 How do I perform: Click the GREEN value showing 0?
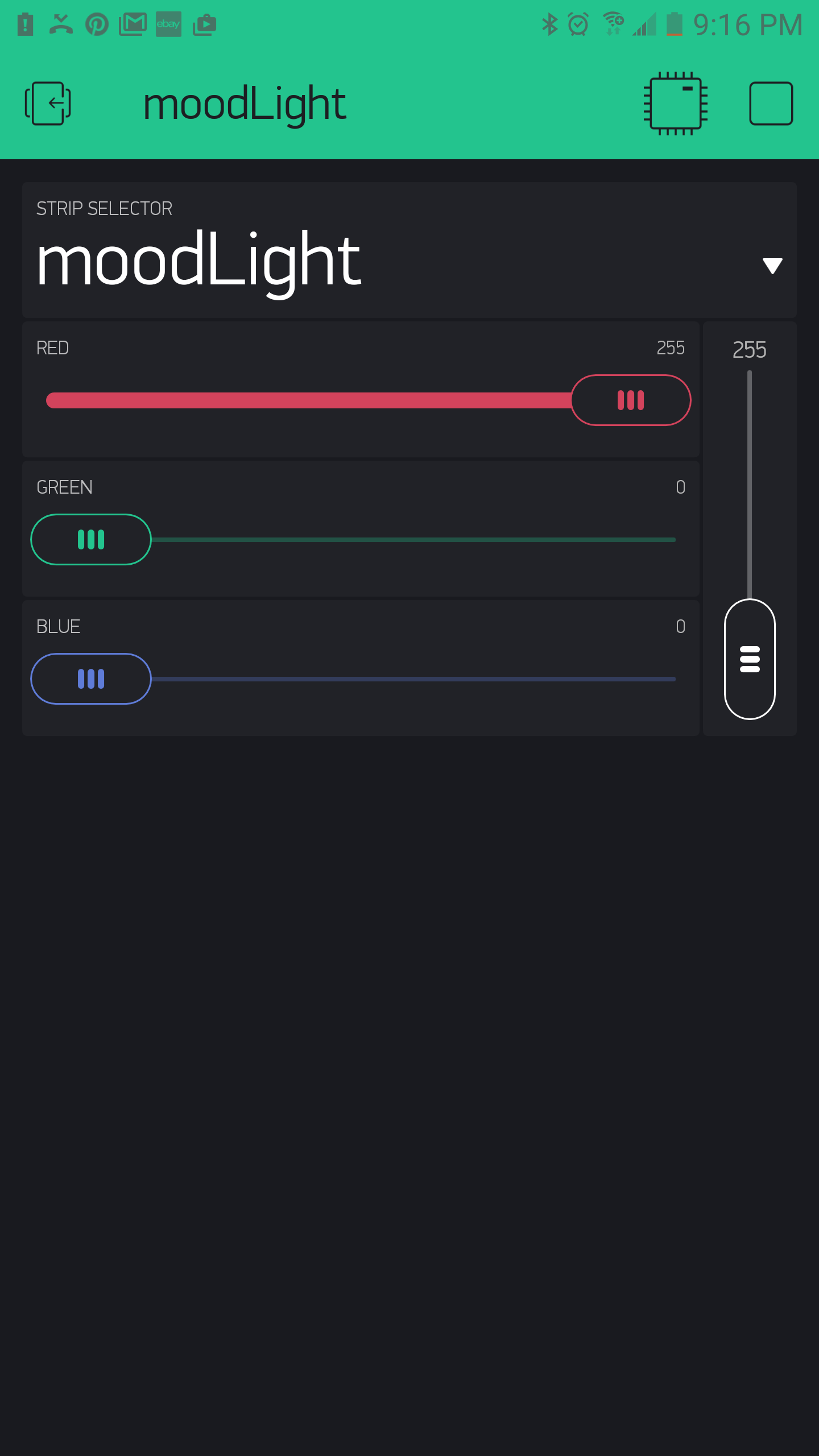click(680, 487)
